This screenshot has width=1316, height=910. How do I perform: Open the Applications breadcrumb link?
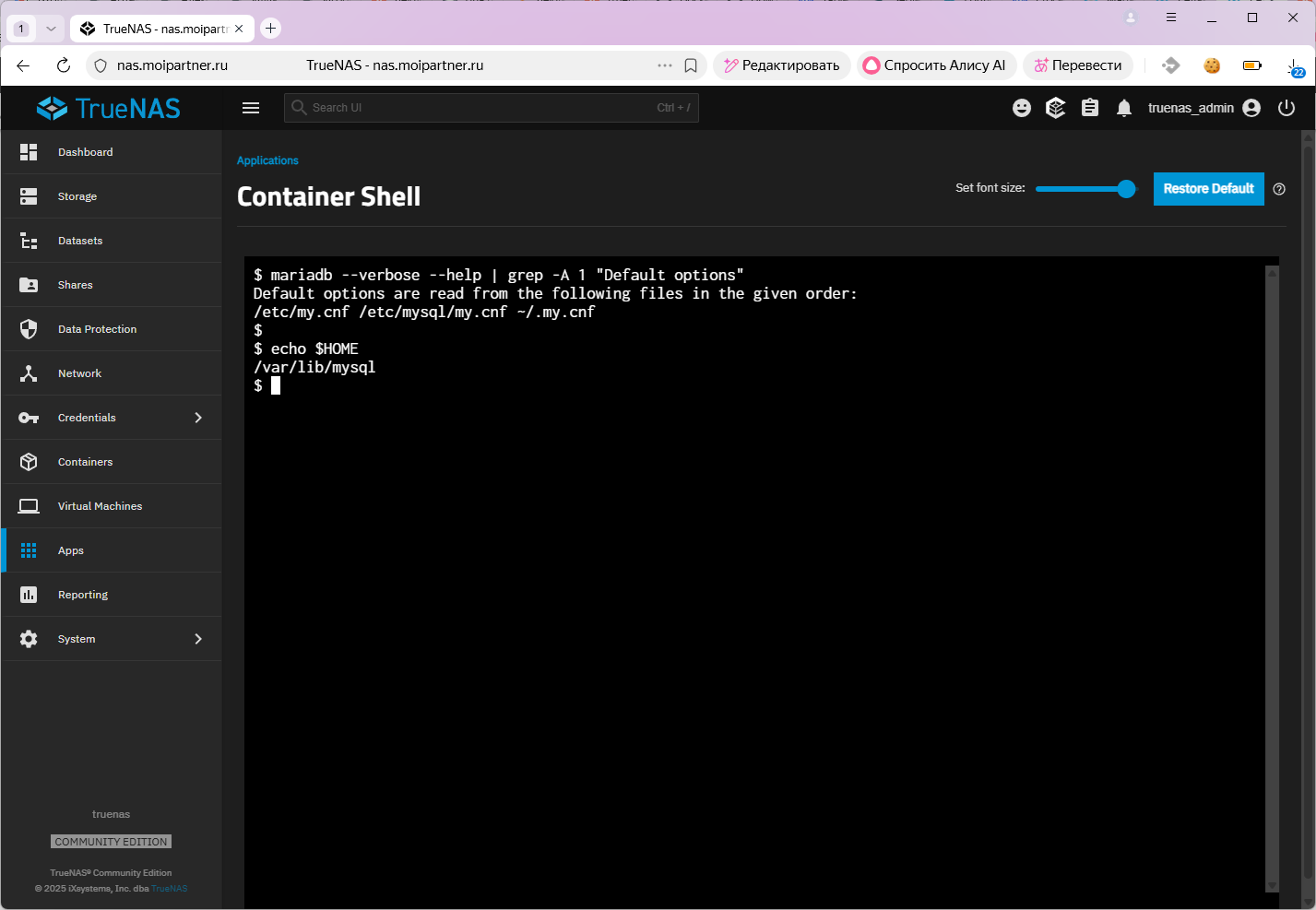(267, 160)
